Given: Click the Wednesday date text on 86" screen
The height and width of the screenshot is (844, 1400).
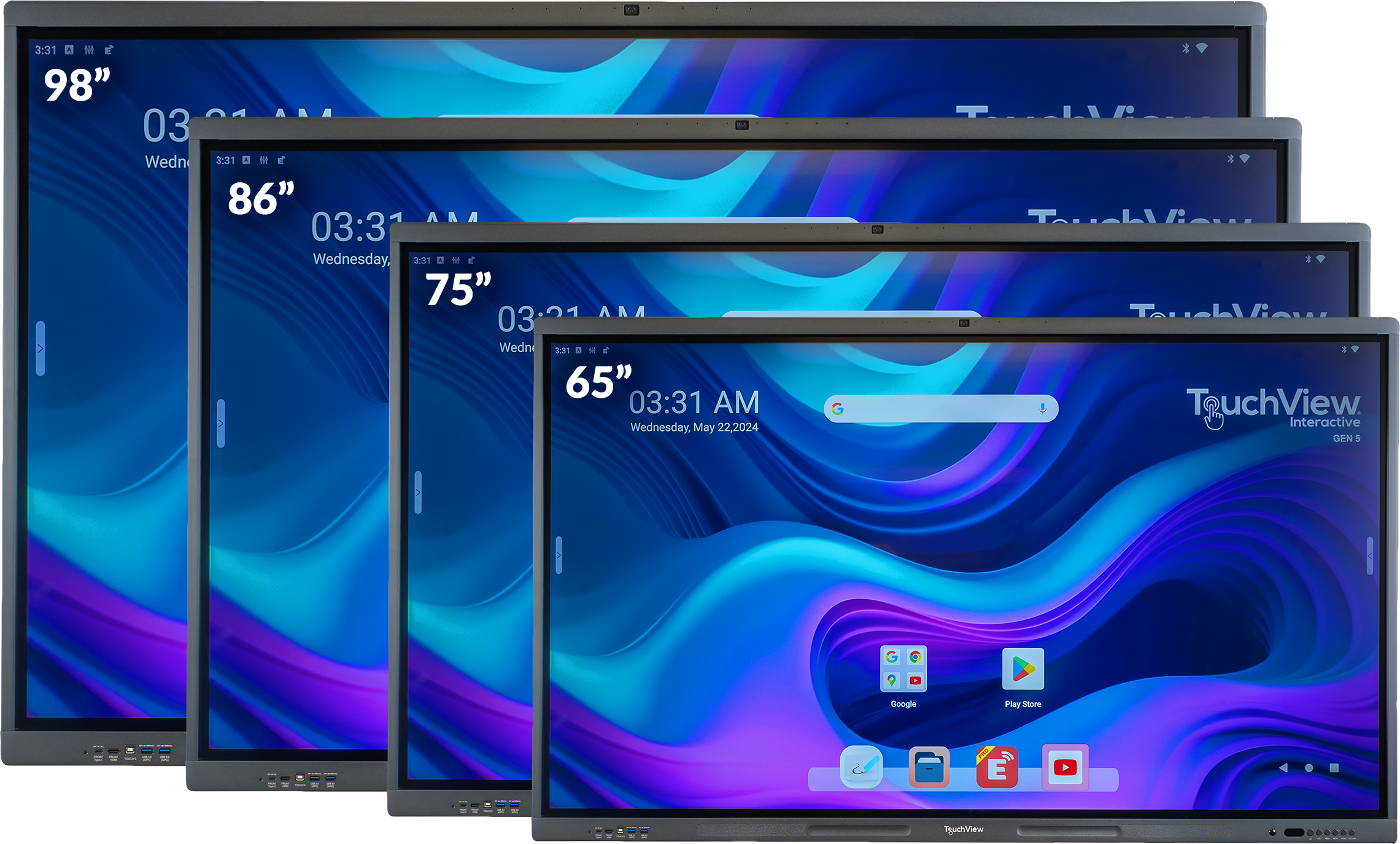Looking at the screenshot, I should coord(351,259).
